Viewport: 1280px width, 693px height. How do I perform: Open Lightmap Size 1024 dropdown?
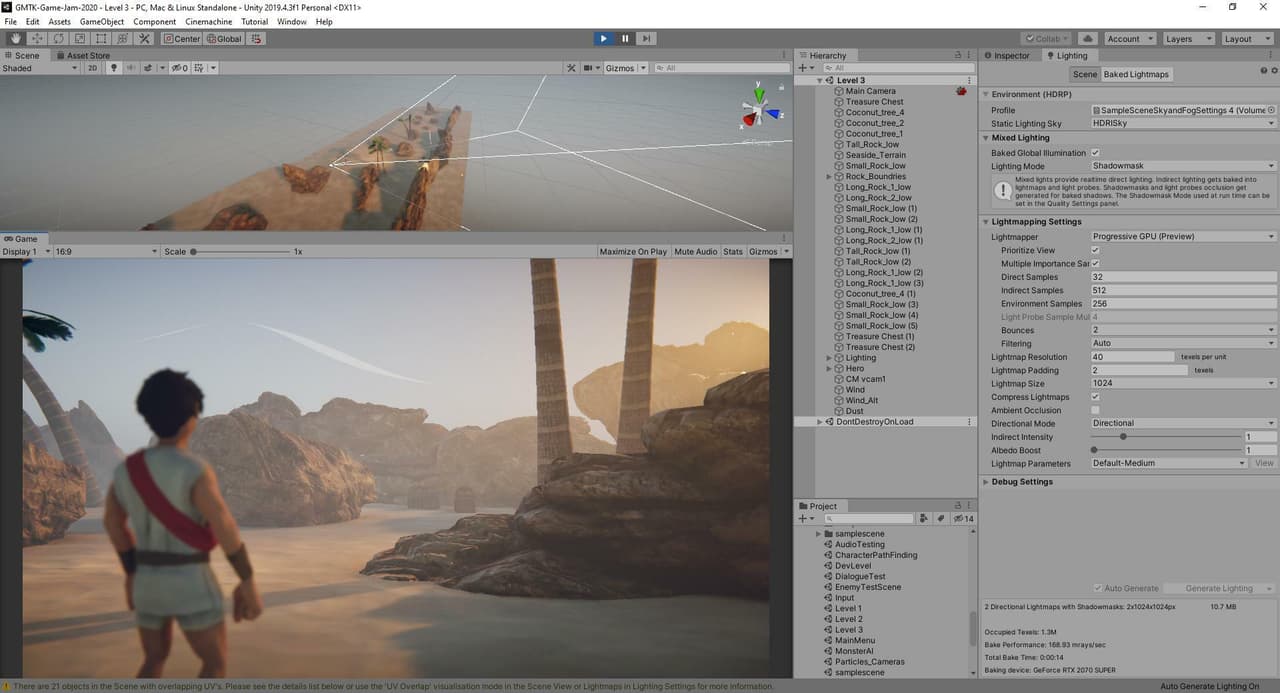pyautogui.click(x=1184, y=383)
